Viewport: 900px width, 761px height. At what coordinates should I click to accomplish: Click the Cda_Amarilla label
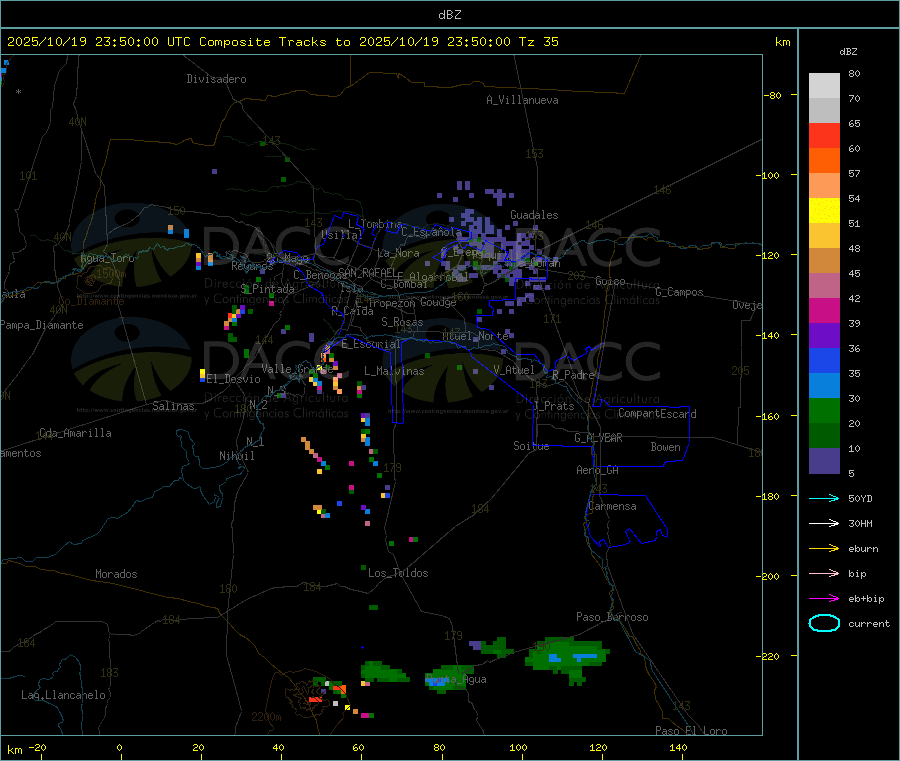75,433
